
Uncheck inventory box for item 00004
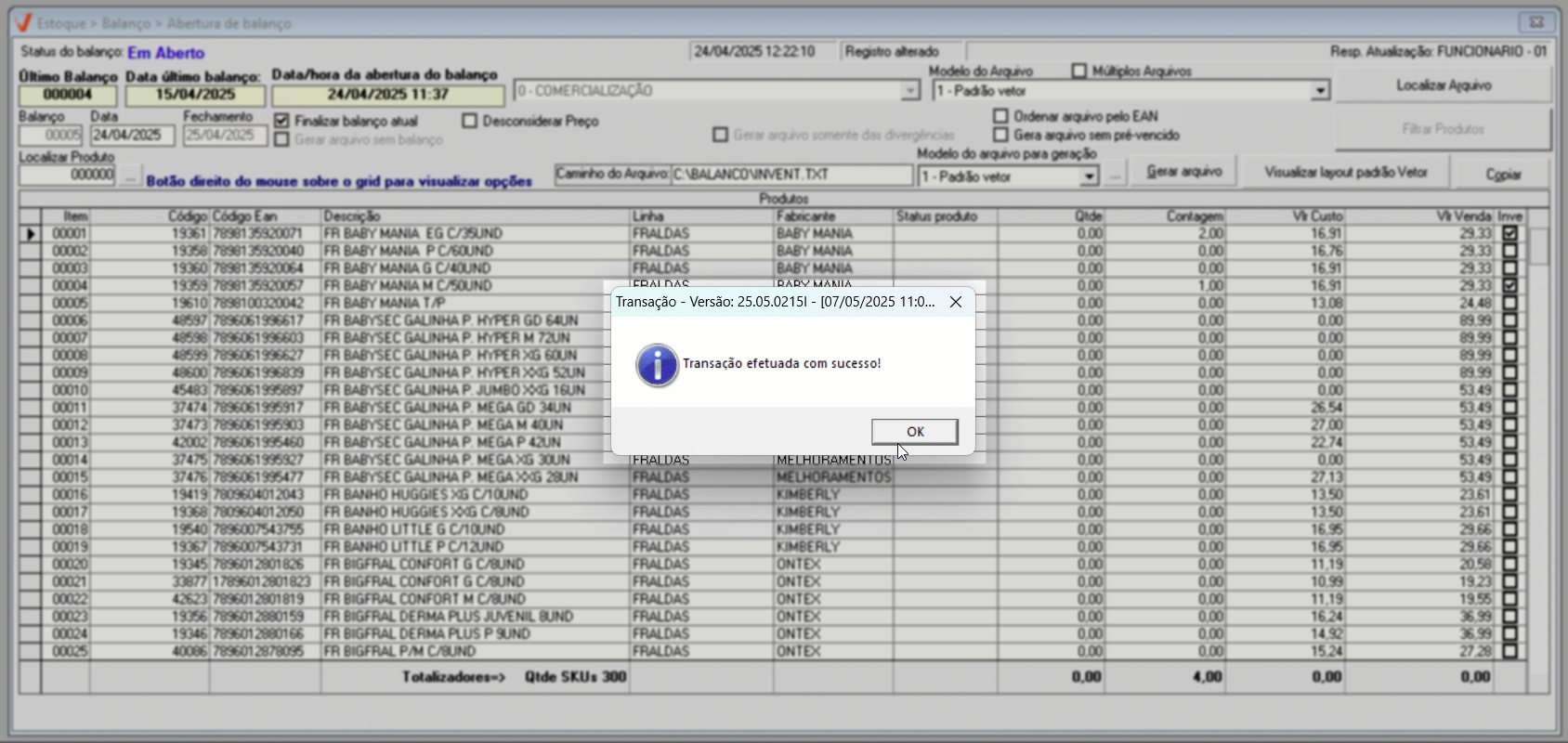pyautogui.click(x=1509, y=286)
